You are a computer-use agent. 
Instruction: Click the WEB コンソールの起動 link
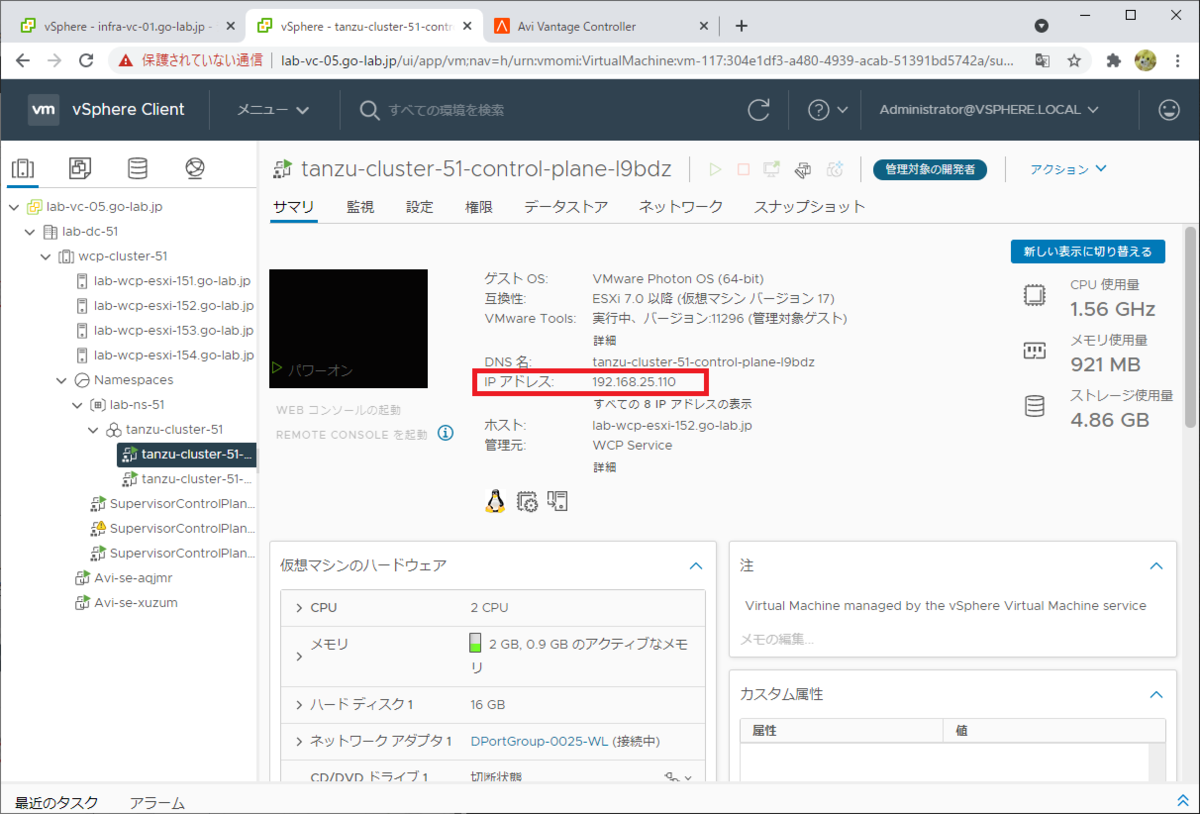(x=338, y=411)
